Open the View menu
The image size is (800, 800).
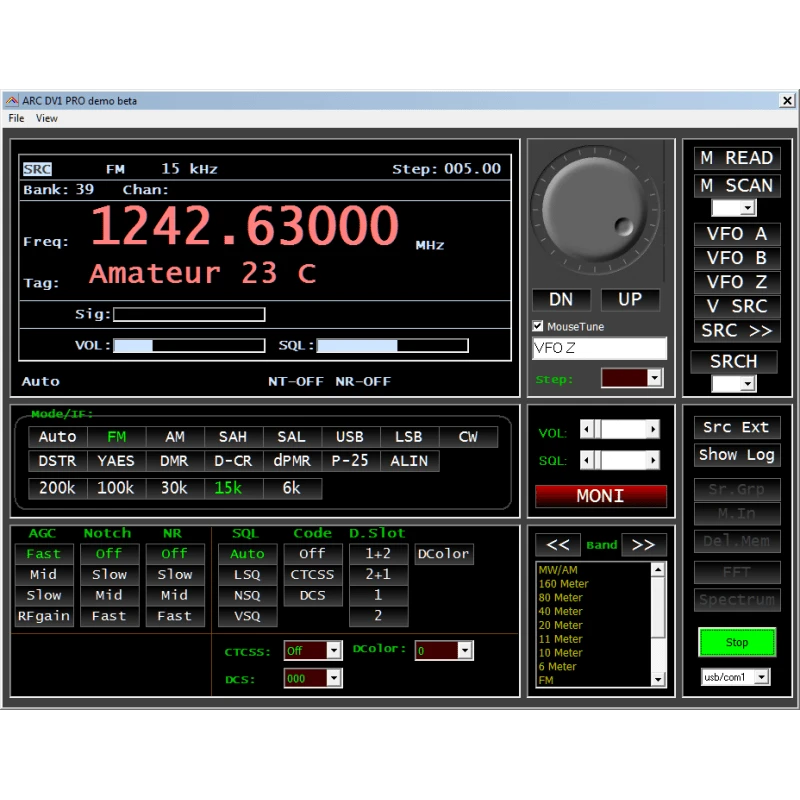(x=46, y=118)
